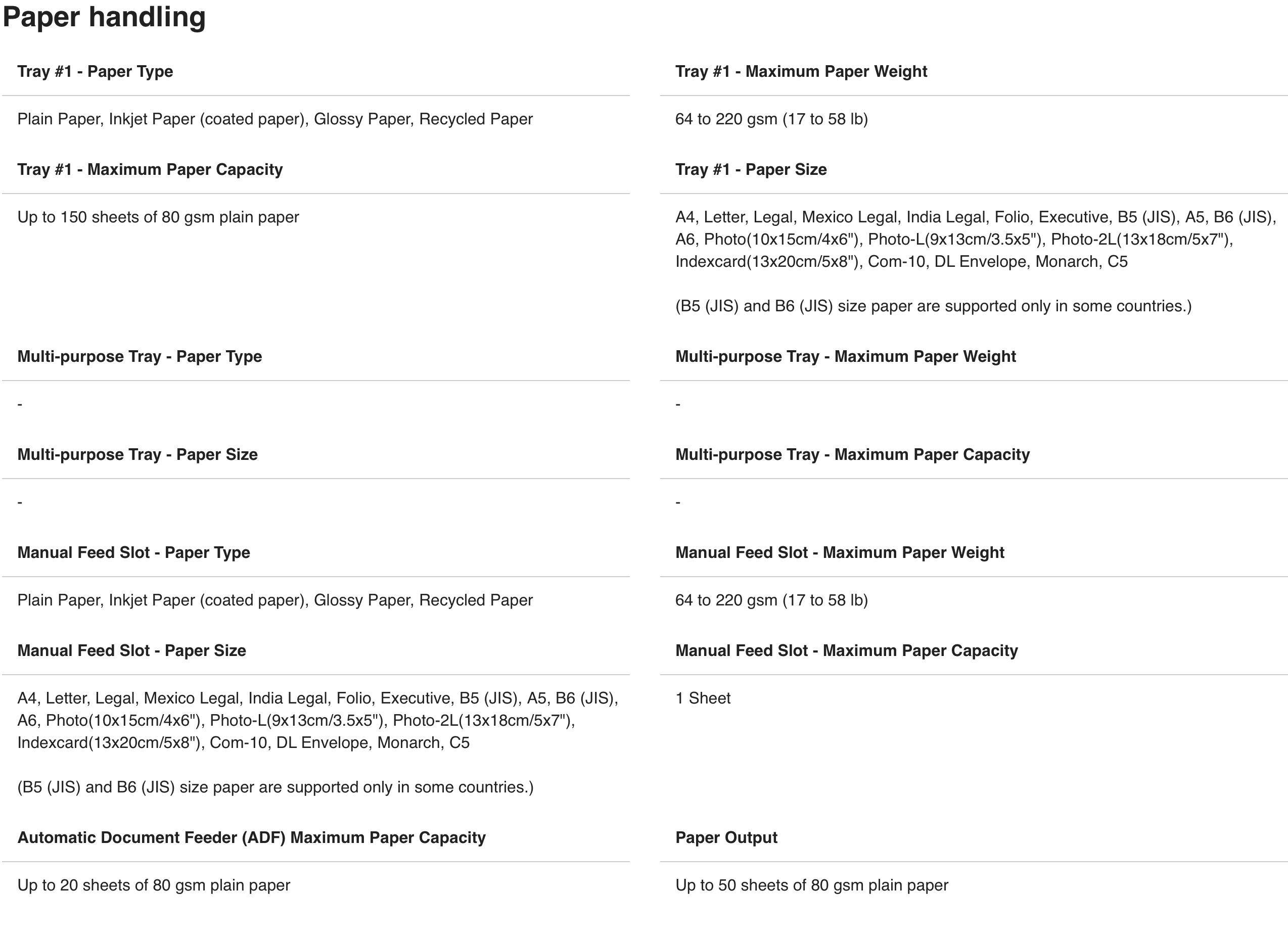Select the Automatic Document Feeder capacity heading

tap(252, 838)
